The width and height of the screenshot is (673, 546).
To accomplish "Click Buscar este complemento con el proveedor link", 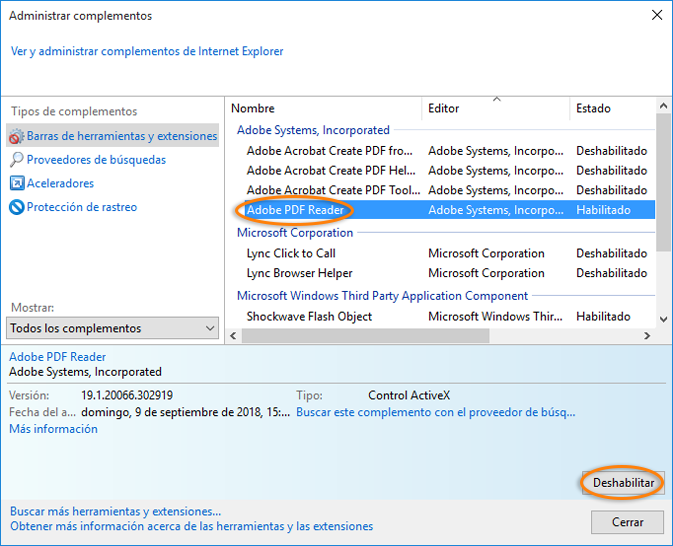I will [x=436, y=412].
